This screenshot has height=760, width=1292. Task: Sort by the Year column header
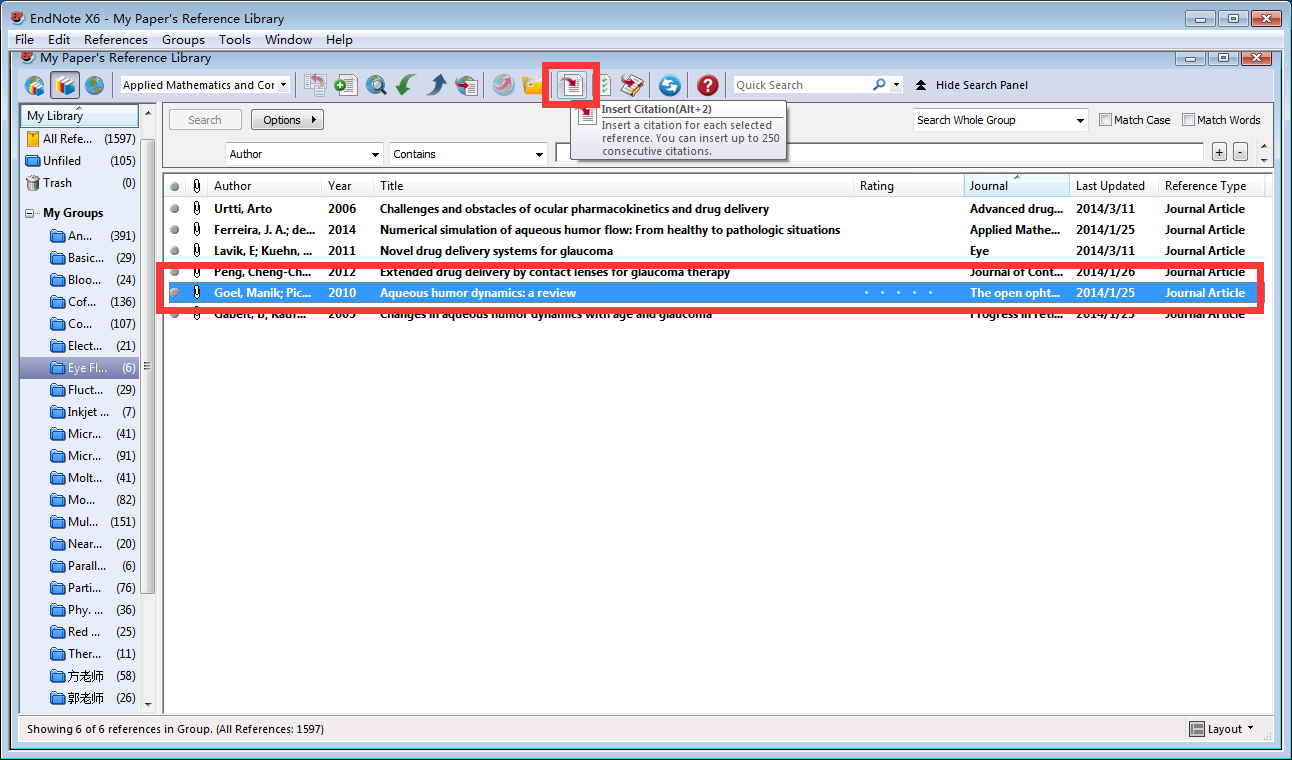(348, 186)
